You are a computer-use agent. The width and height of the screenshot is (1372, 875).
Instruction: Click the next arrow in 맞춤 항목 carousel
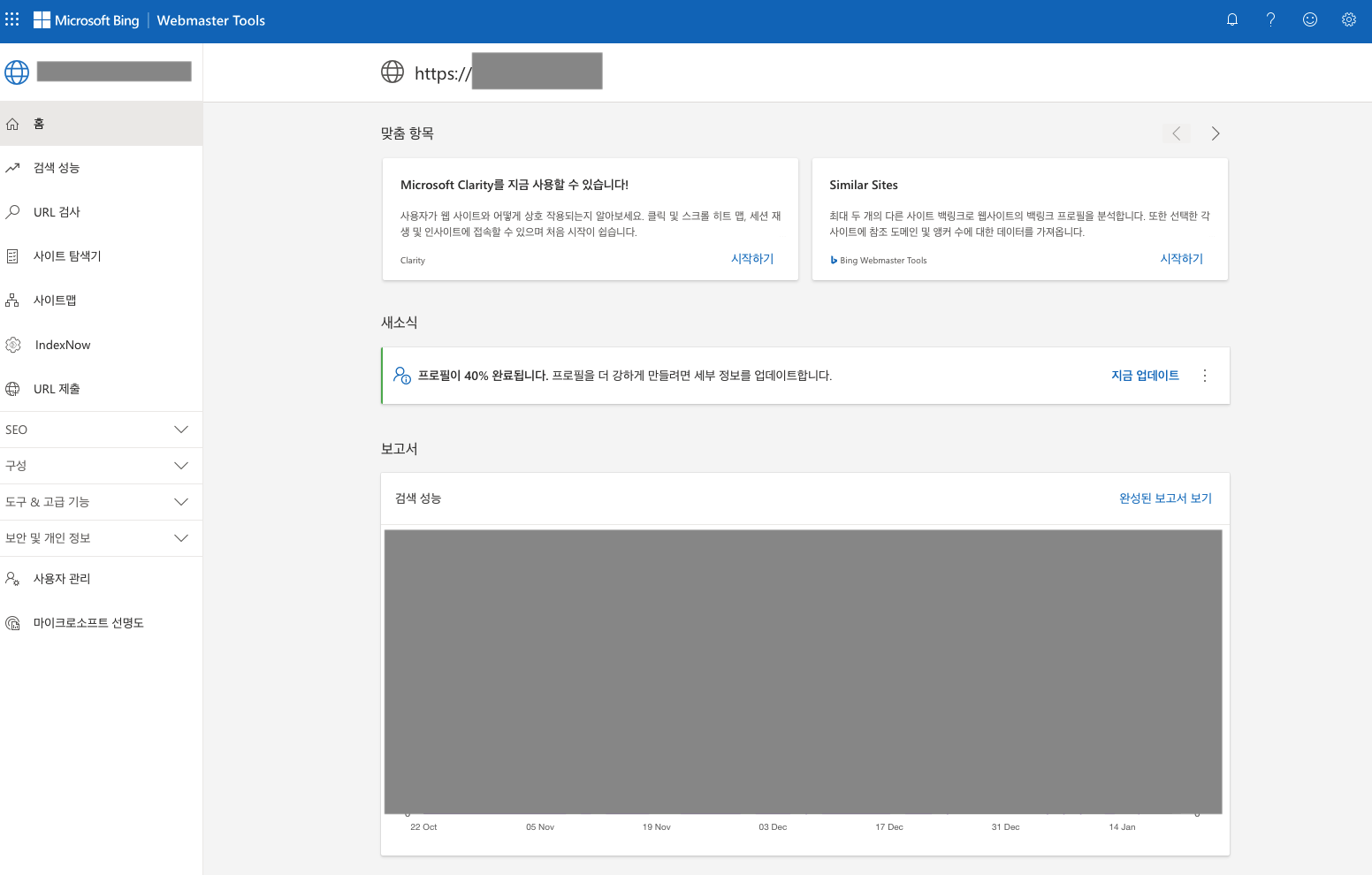coord(1215,133)
